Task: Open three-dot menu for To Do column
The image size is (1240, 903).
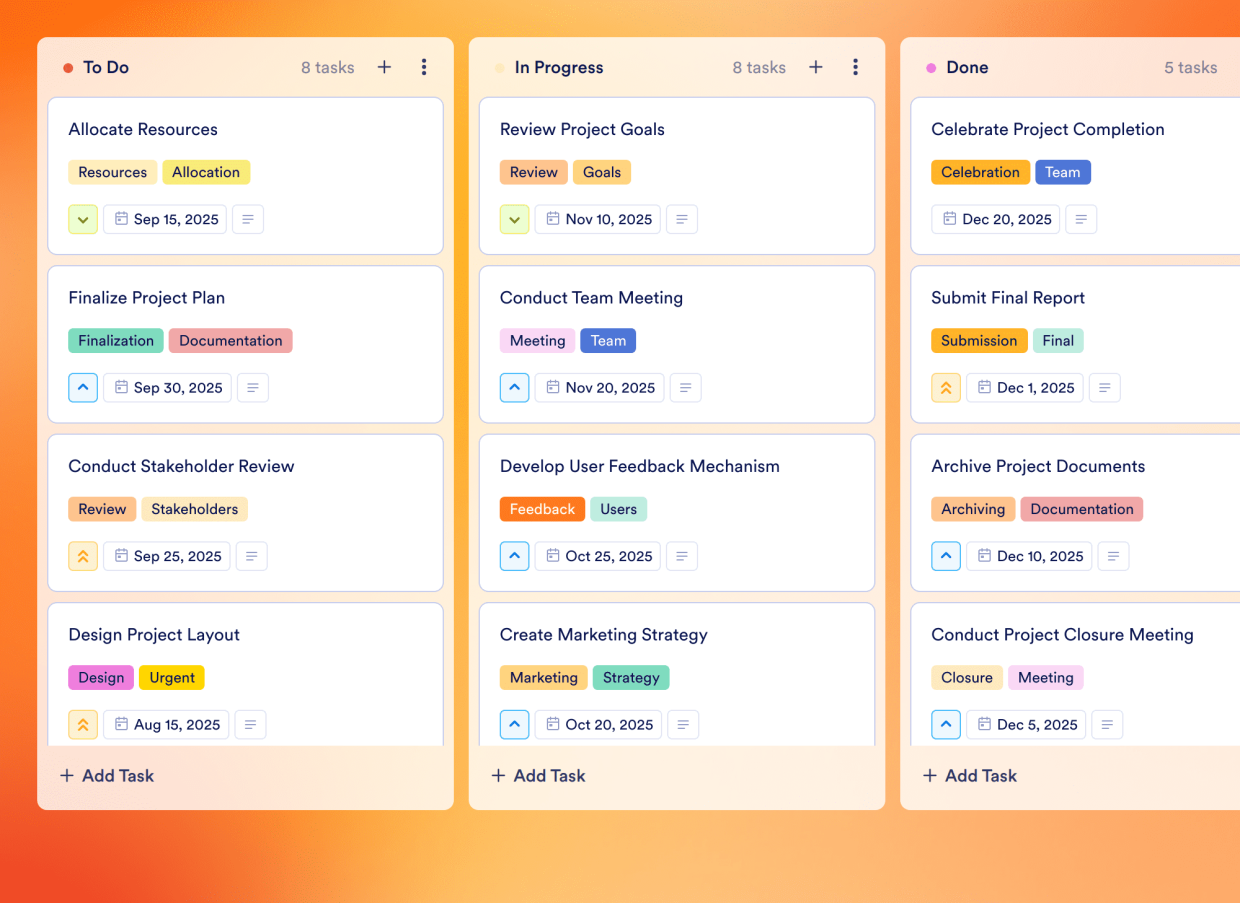Action: coord(424,67)
